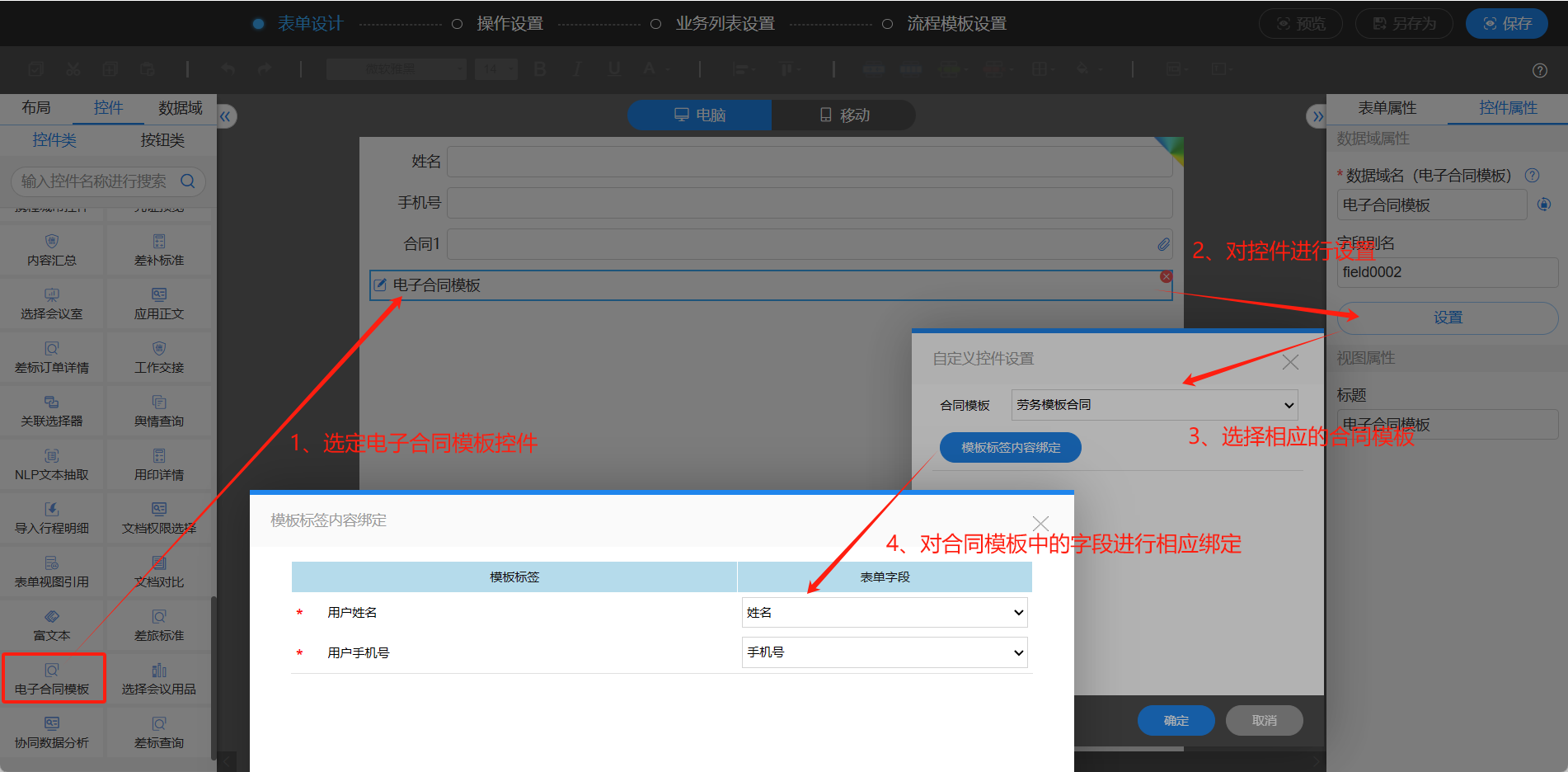Add the 用印详情 control

(x=159, y=465)
